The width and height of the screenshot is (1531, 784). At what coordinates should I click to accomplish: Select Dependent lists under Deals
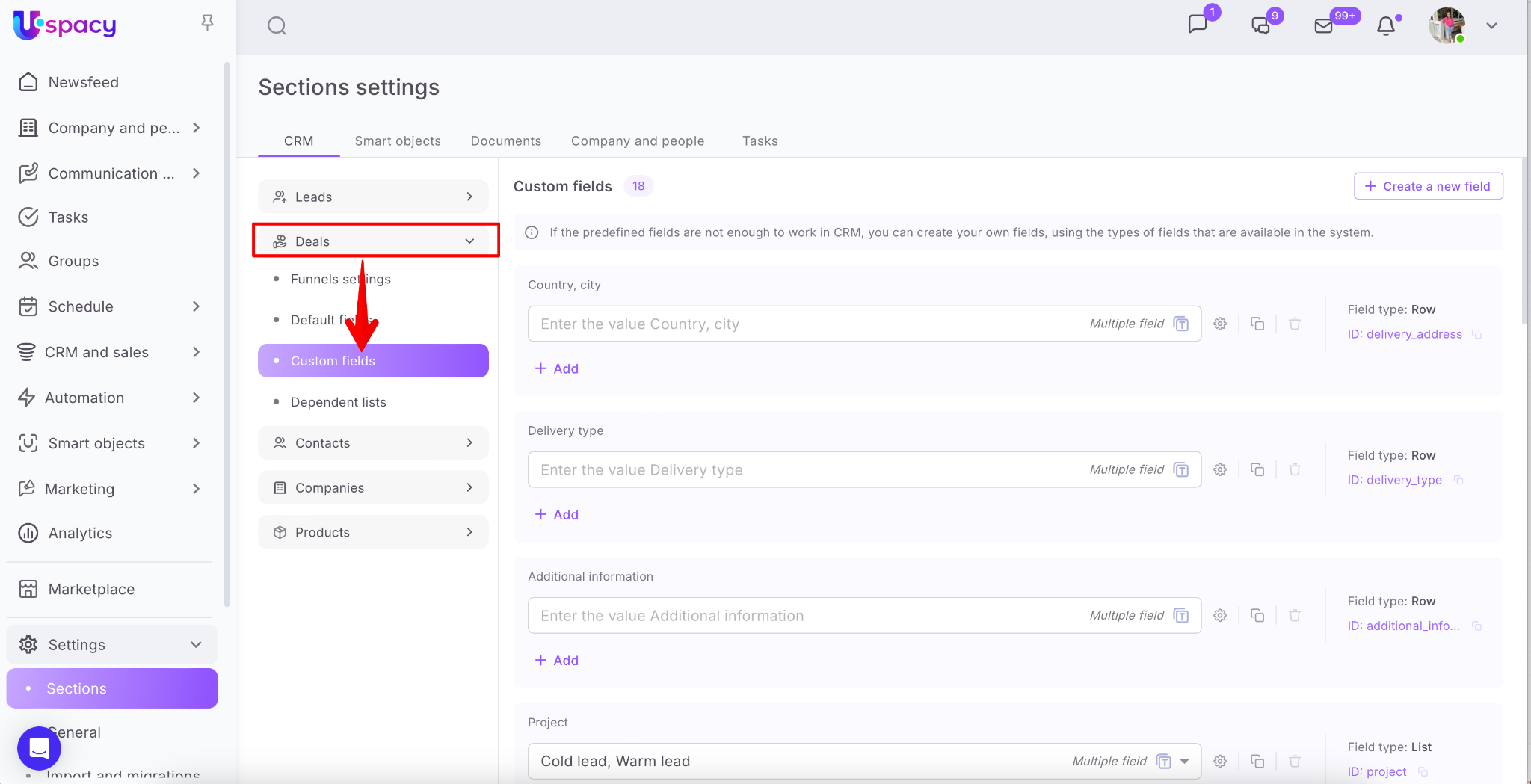(338, 402)
